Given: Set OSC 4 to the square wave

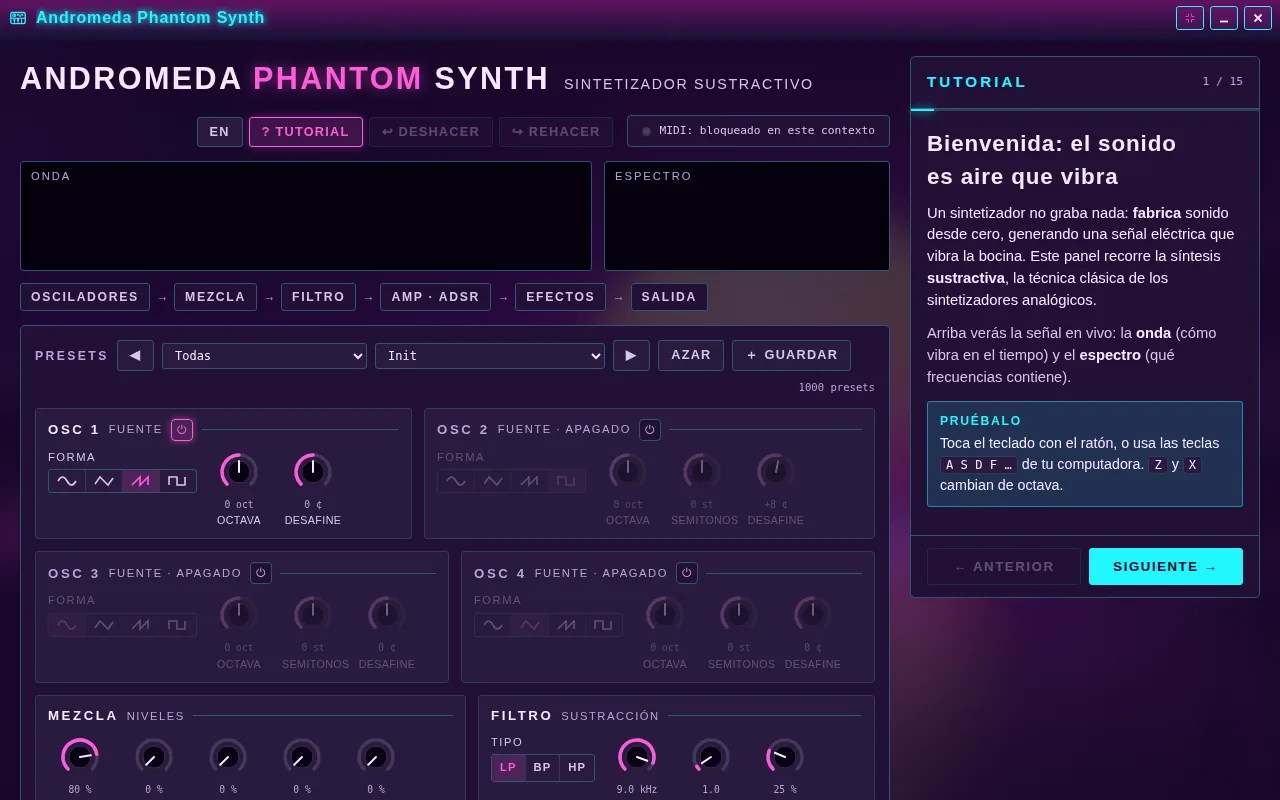Looking at the screenshot, I should click(x=604, y=625).
